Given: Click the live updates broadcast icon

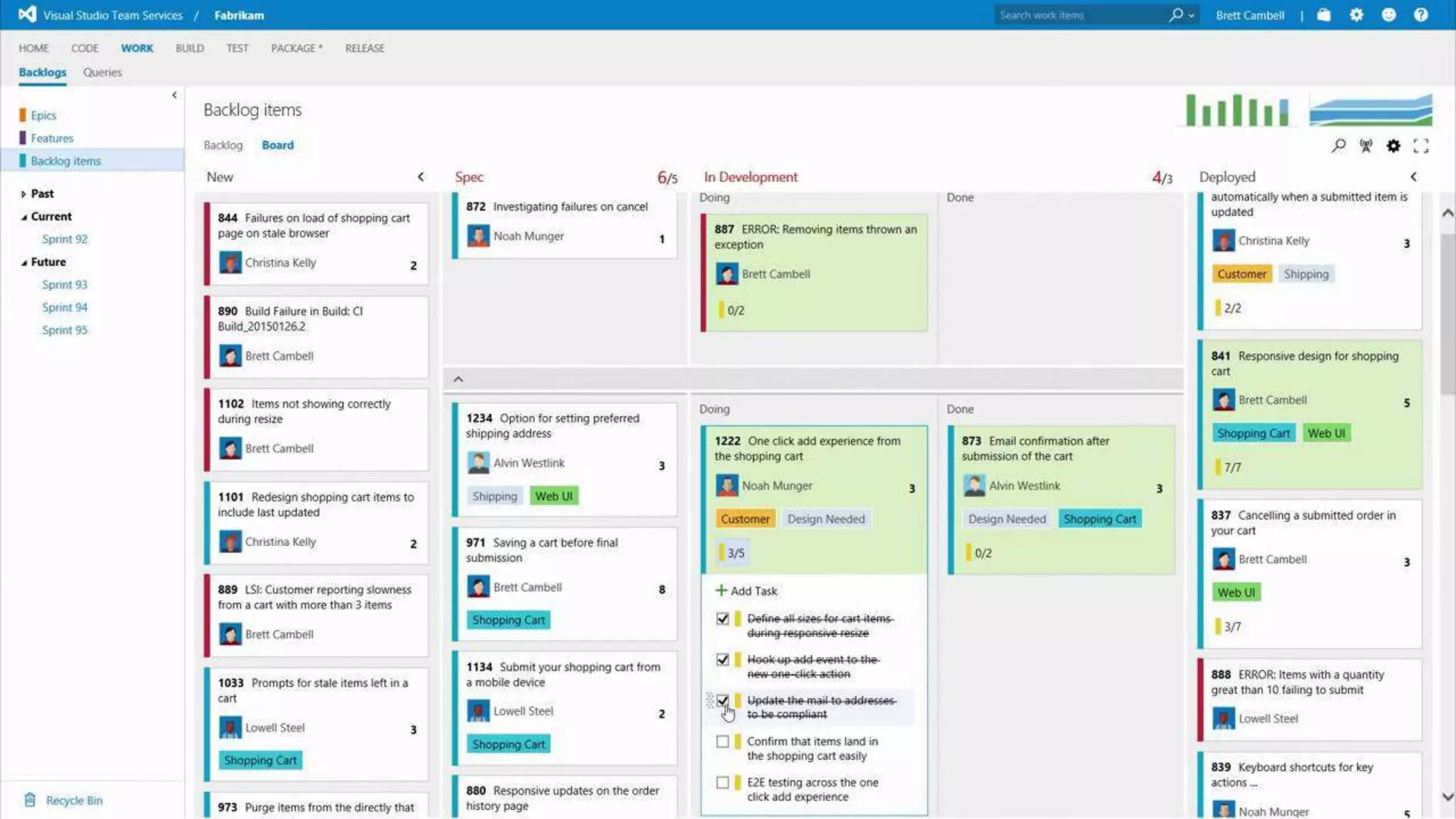Looking at the screenshot, I should coord(1366,146).
